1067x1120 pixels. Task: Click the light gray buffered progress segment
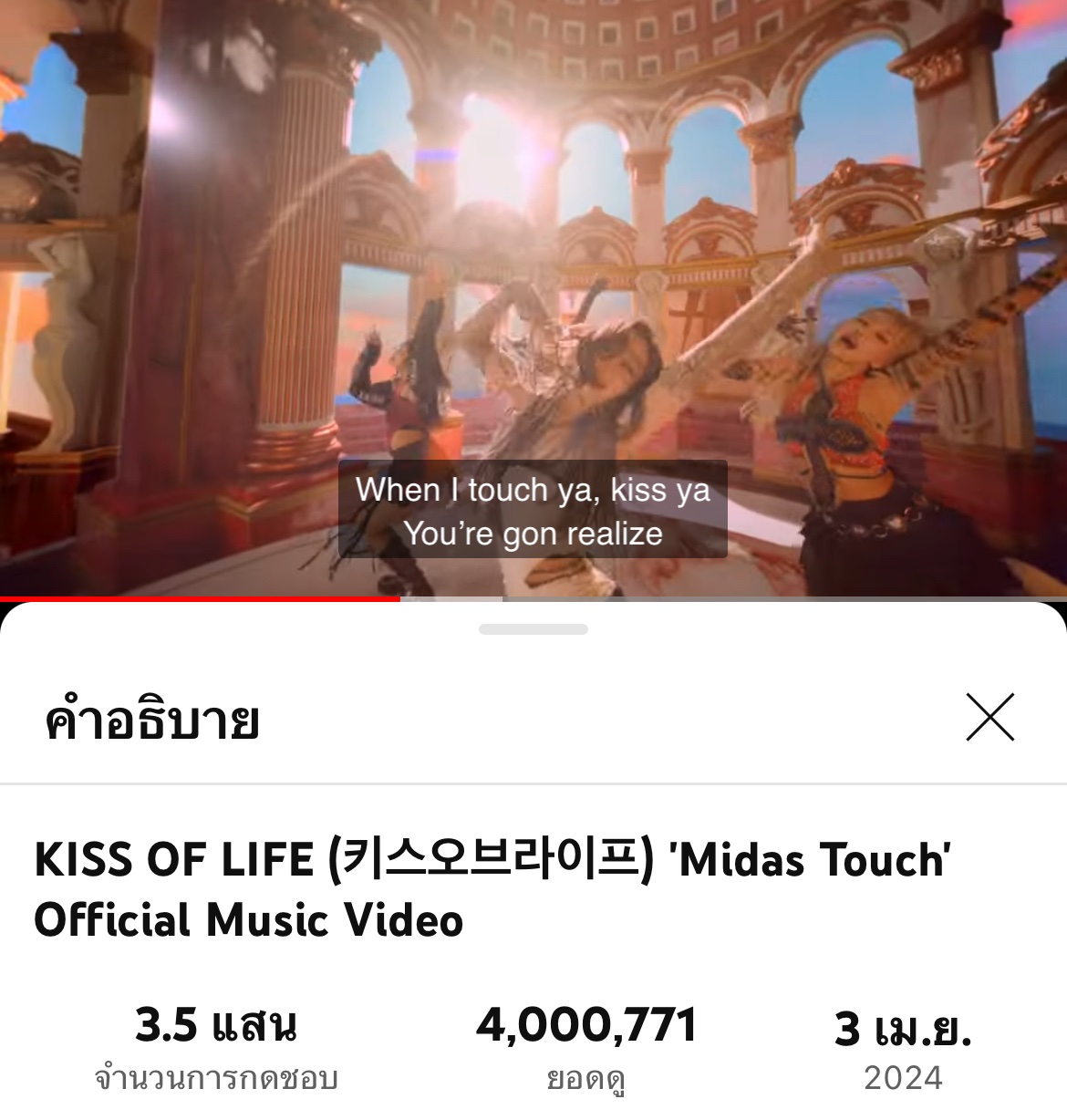(x=451, y=599)
